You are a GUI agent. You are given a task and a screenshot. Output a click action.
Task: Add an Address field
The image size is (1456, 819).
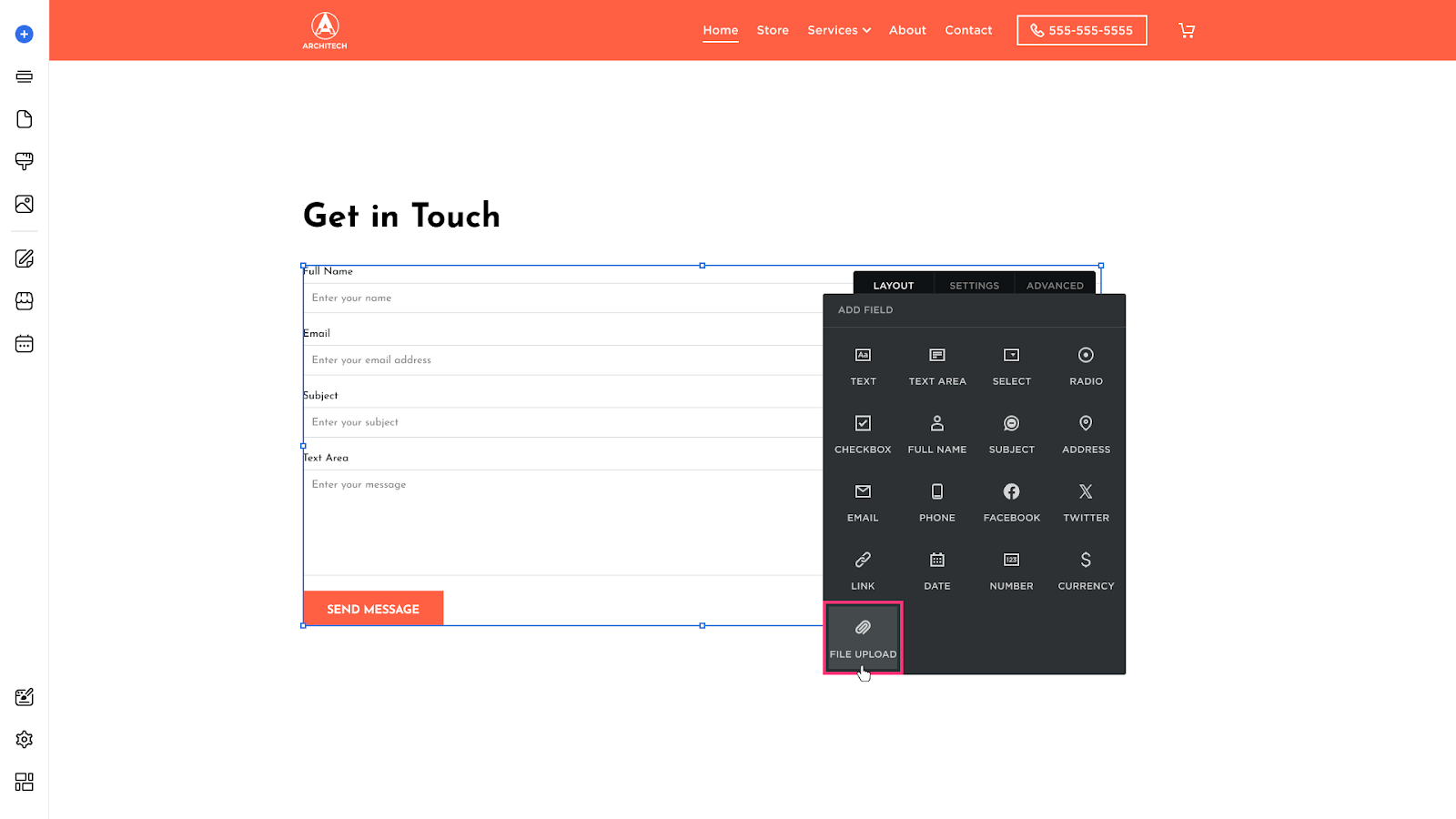coord(1086,434)
